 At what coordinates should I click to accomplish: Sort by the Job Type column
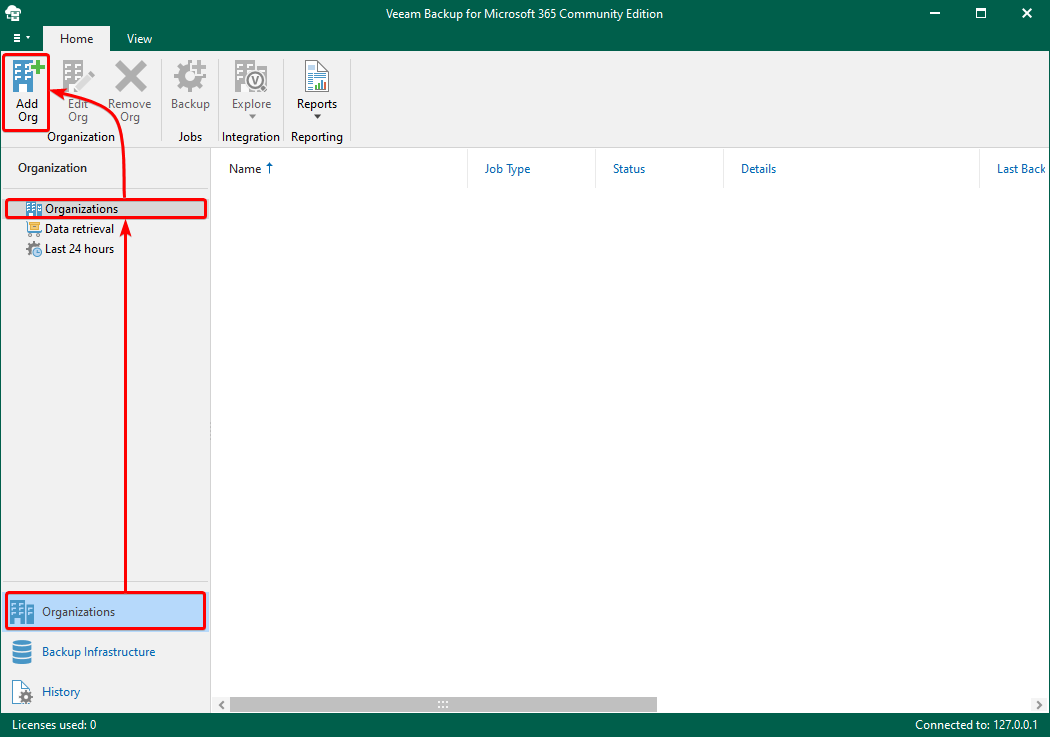click(x=532, y=169)
